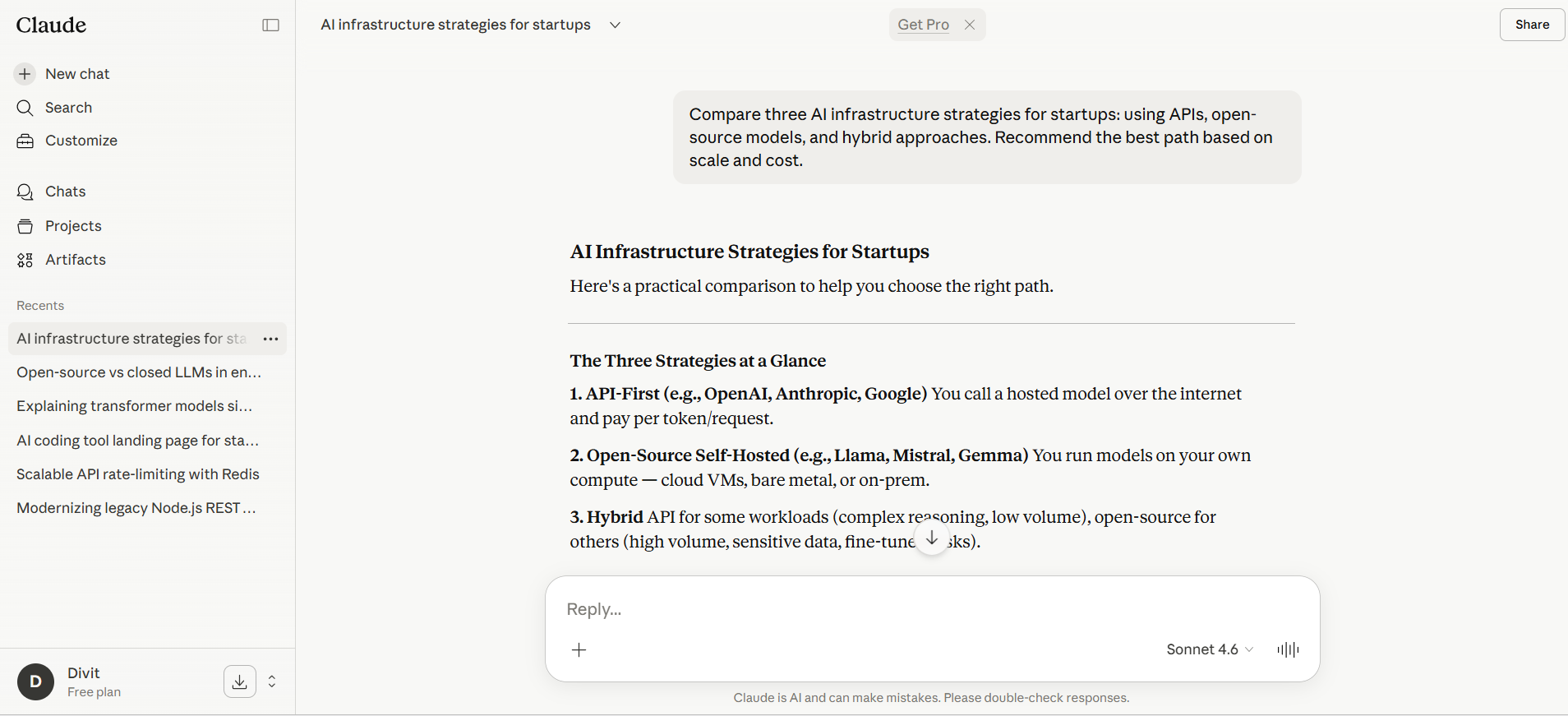Open Customize from sidebar
Viewport: 1568px width, 716px height.
click(x=81, y=141)
